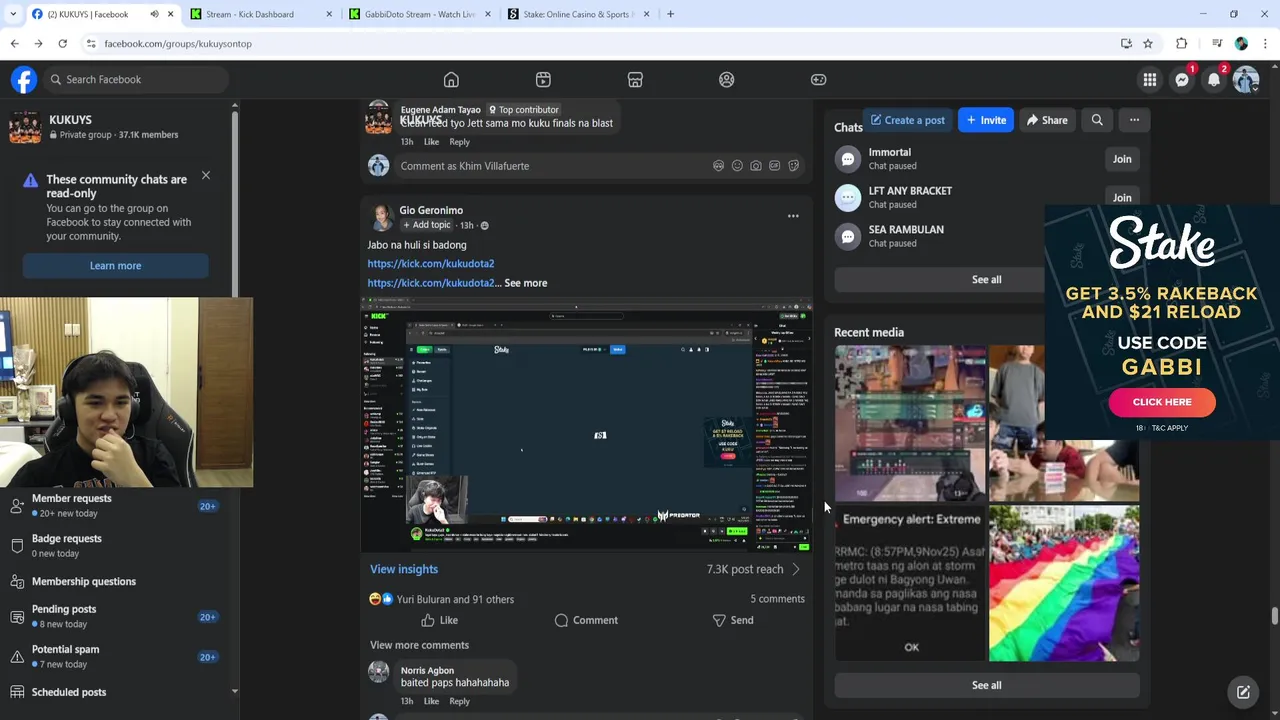Open a new browser tab

pyautogui.click(x=670, y=14)
